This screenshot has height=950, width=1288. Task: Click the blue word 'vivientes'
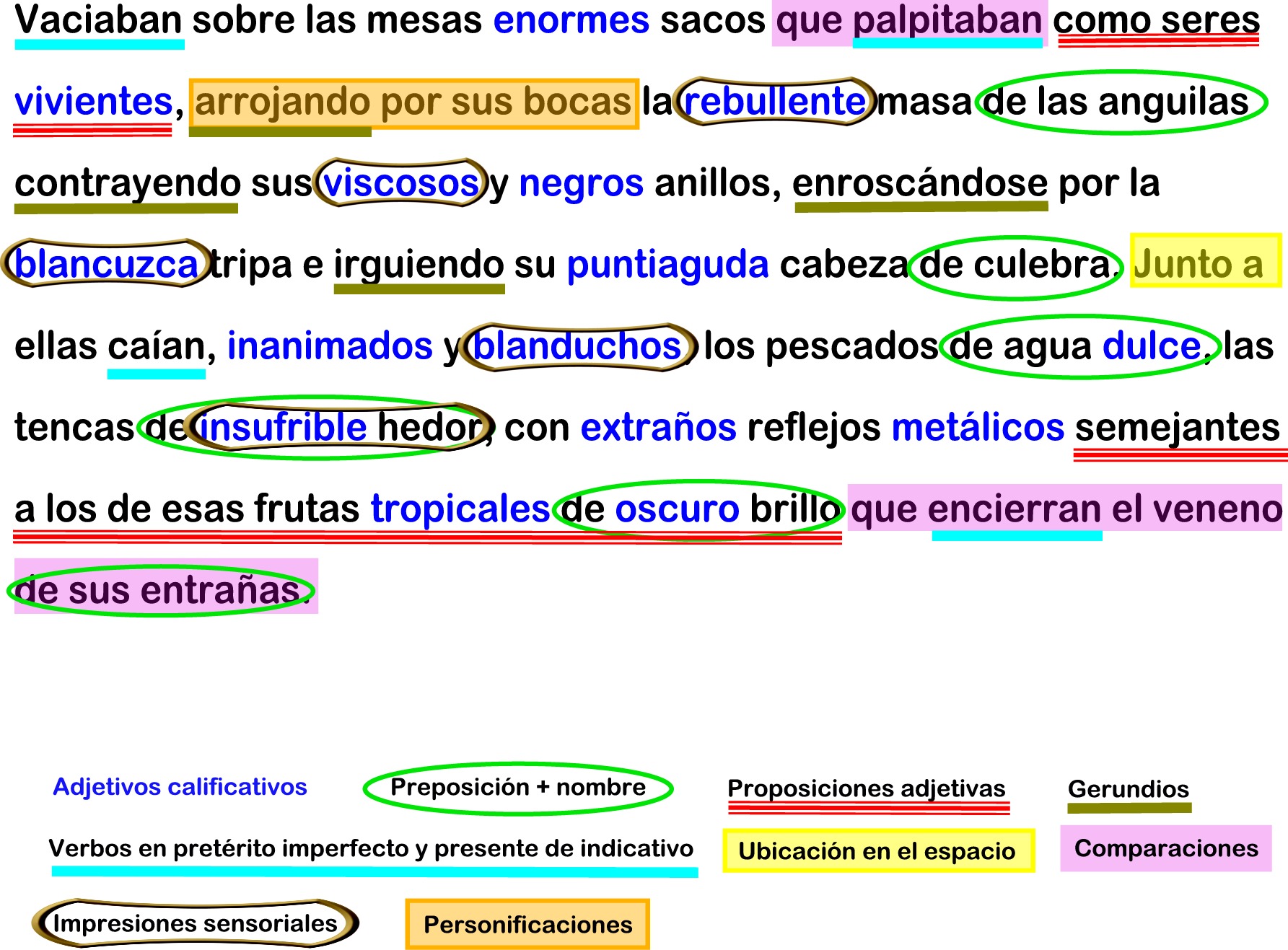point(93,102)
